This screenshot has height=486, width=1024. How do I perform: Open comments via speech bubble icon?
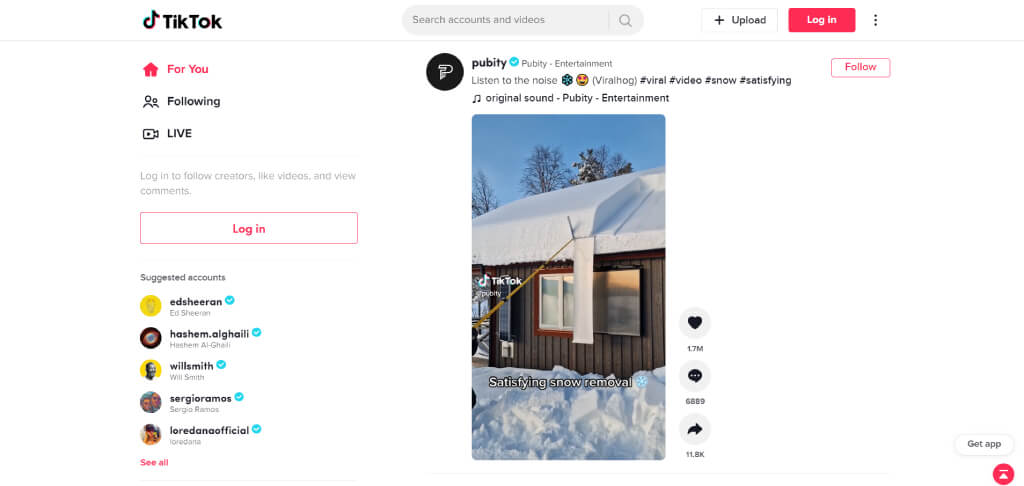pos(695,376)
